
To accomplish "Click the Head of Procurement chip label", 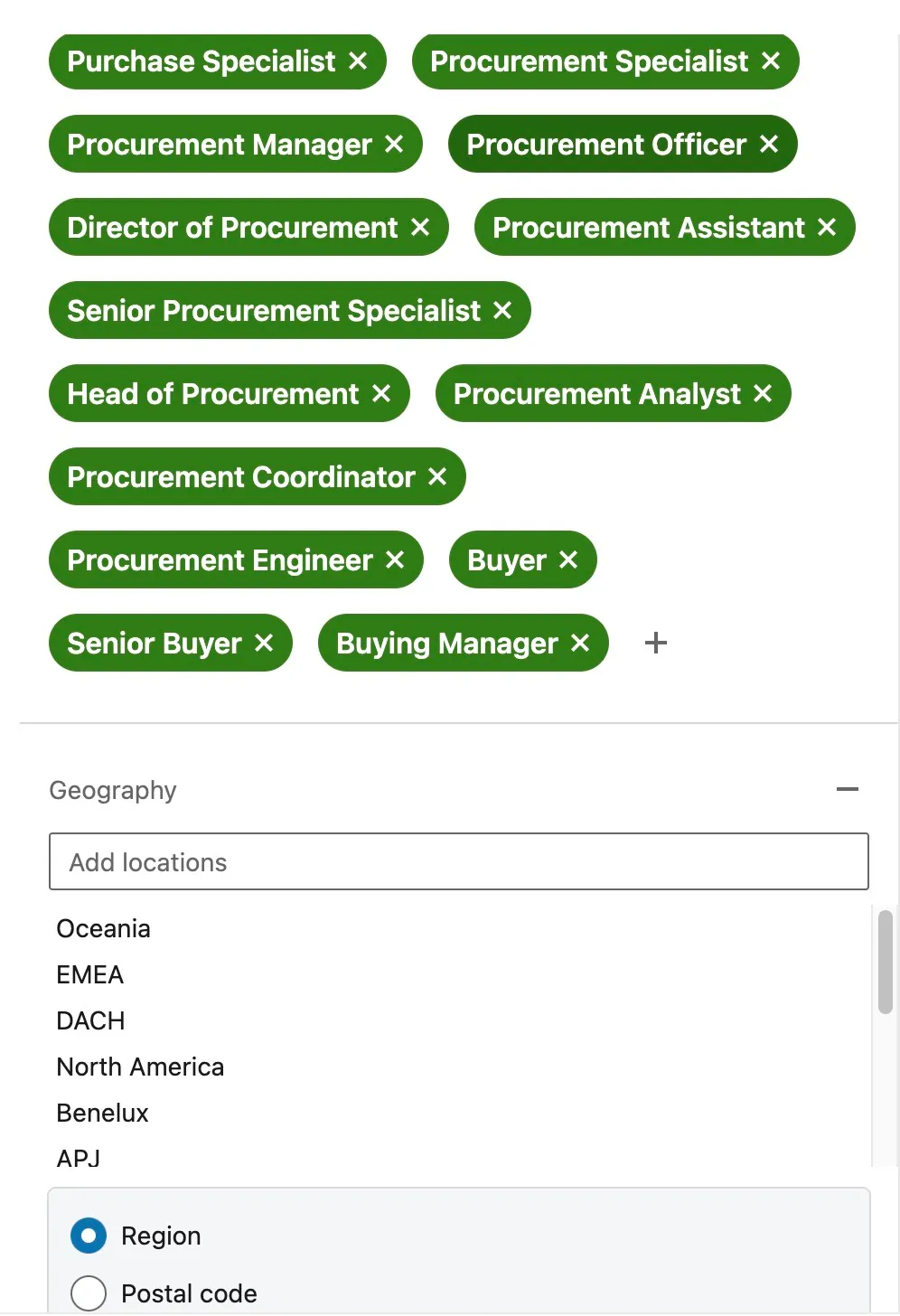I will [x=213, y=394].
